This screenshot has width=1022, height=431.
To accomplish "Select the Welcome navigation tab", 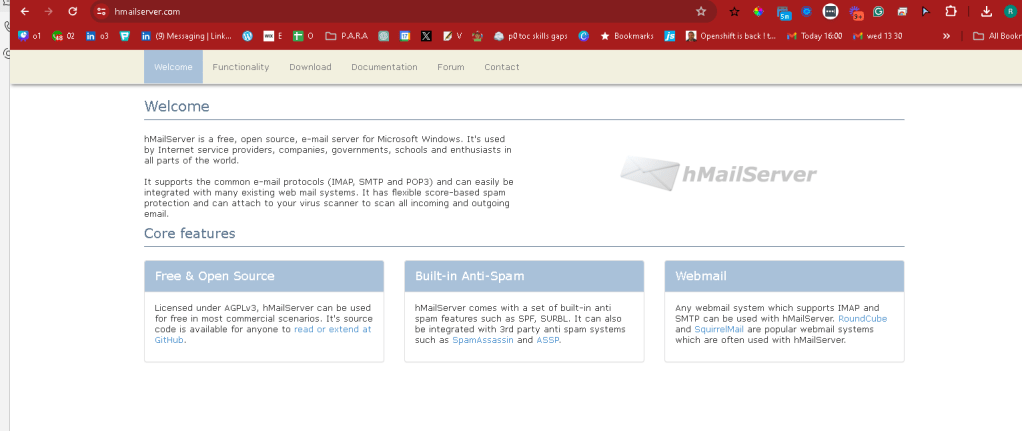I will tap(173, 67).
